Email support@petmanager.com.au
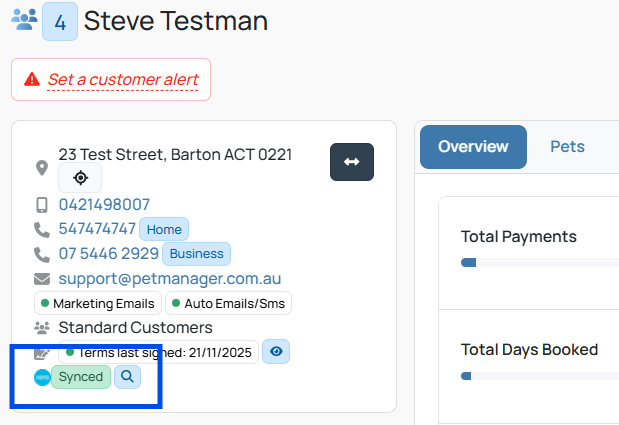 tap(170, 279)
